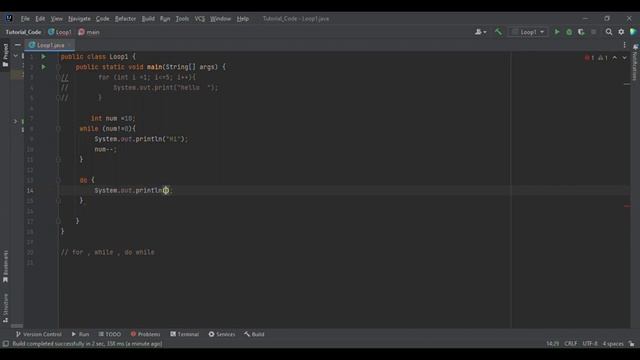This screenshot has width=640, height=360.
Task: Open Search Everywhere magnifier icon
Action: 609,32
